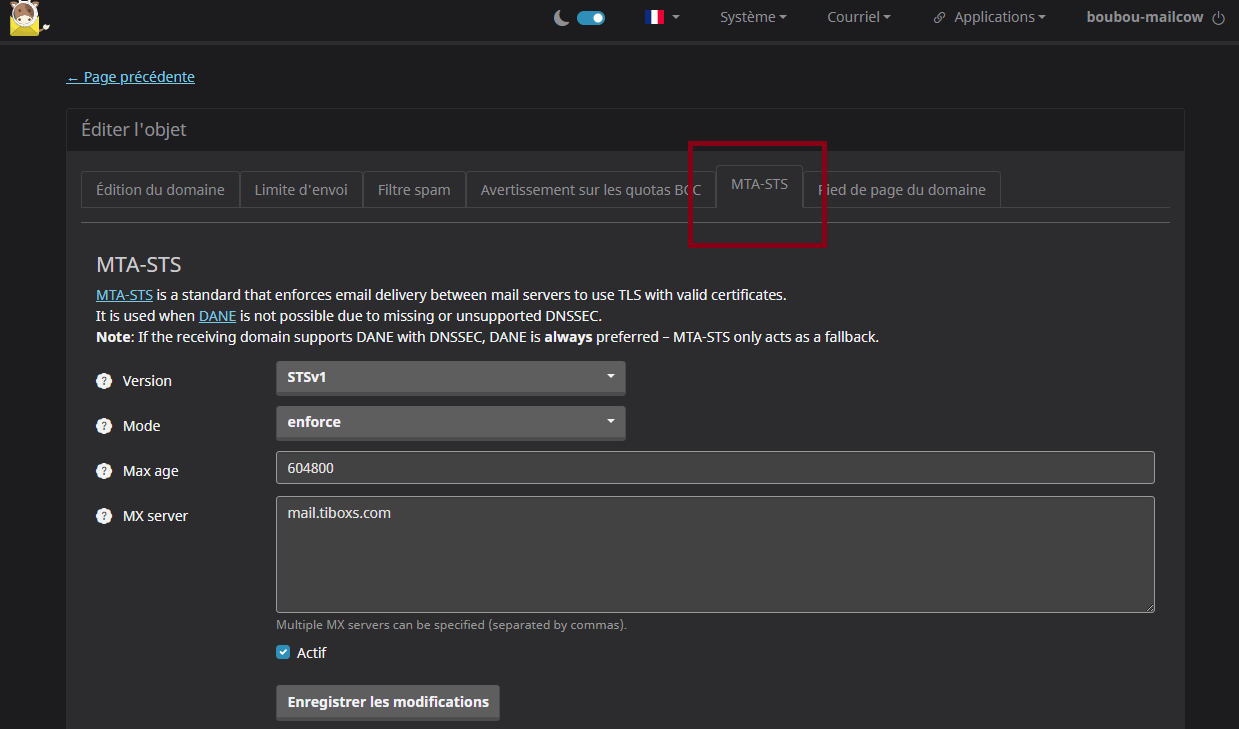Click the help icon beside Max age

104,471
